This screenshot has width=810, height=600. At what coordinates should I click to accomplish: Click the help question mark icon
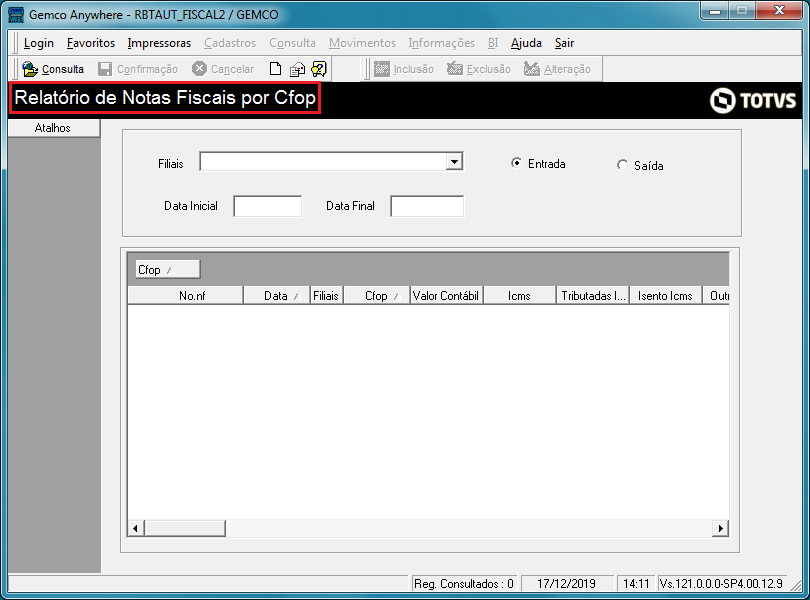[x=319, y=69]
